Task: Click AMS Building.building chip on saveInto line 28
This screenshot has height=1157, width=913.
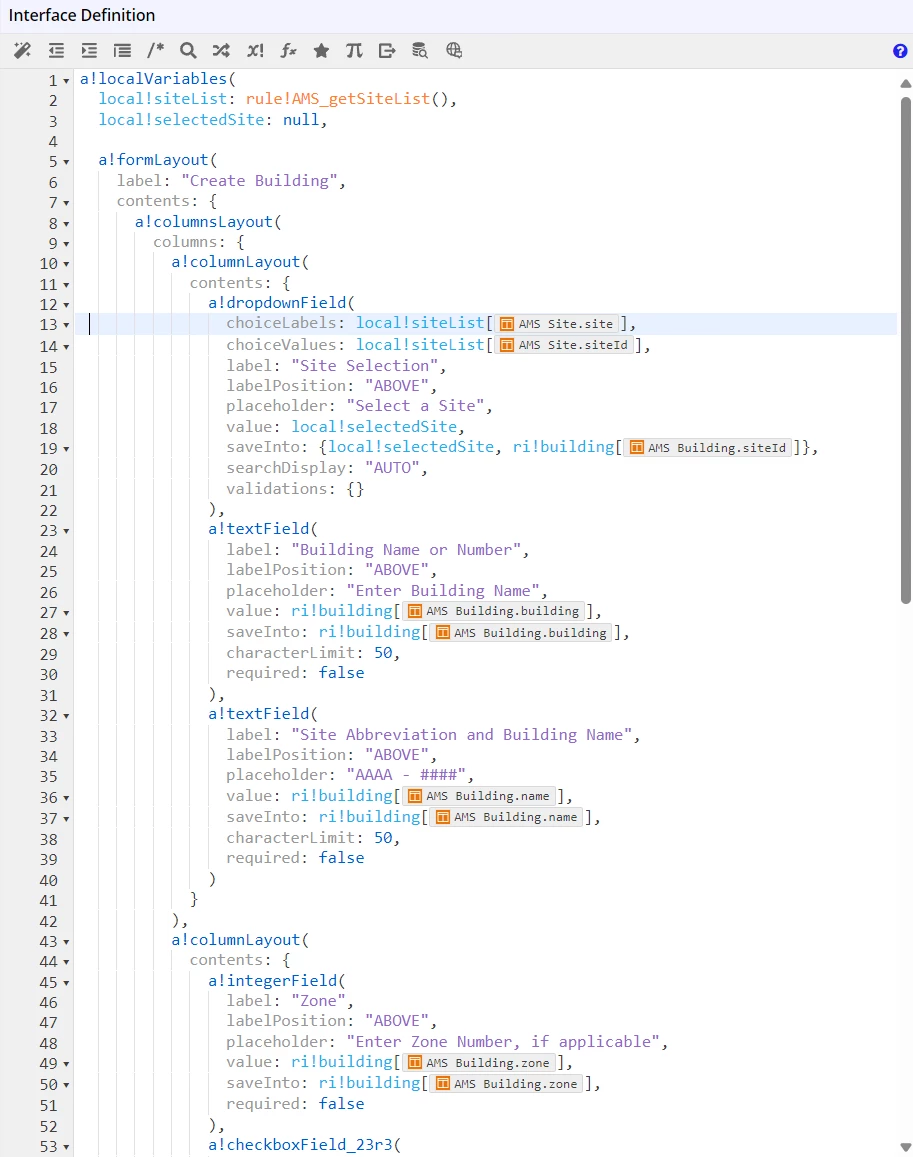Action: (x=521, y=632)
